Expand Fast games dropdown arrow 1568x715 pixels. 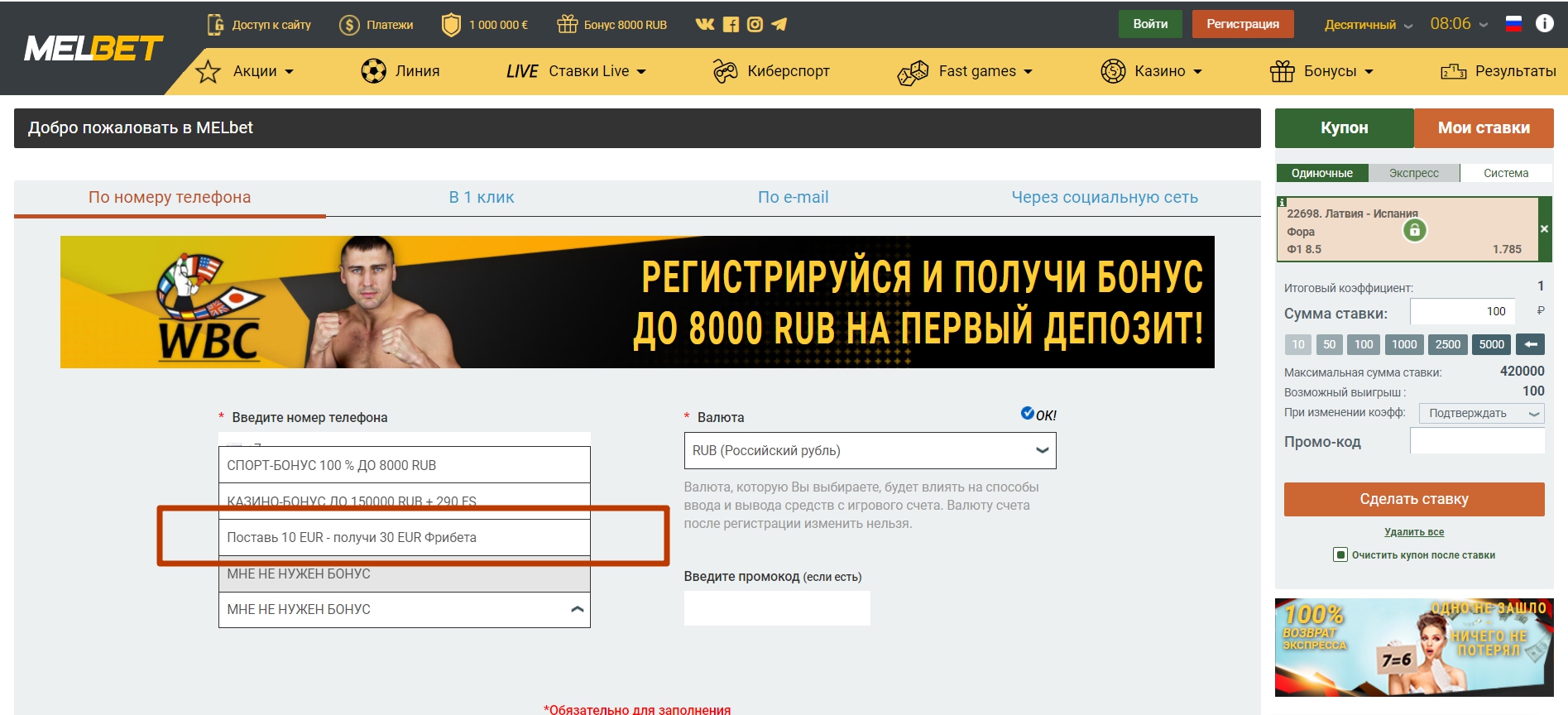click(1028, 72)
